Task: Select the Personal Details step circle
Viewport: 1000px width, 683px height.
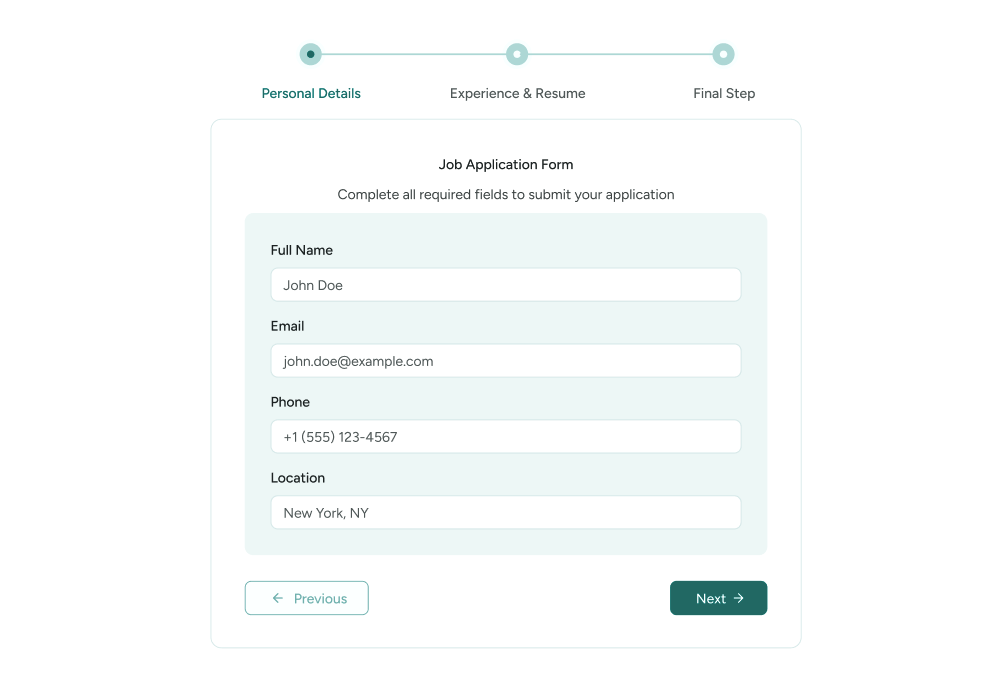Action: point(311,54)
